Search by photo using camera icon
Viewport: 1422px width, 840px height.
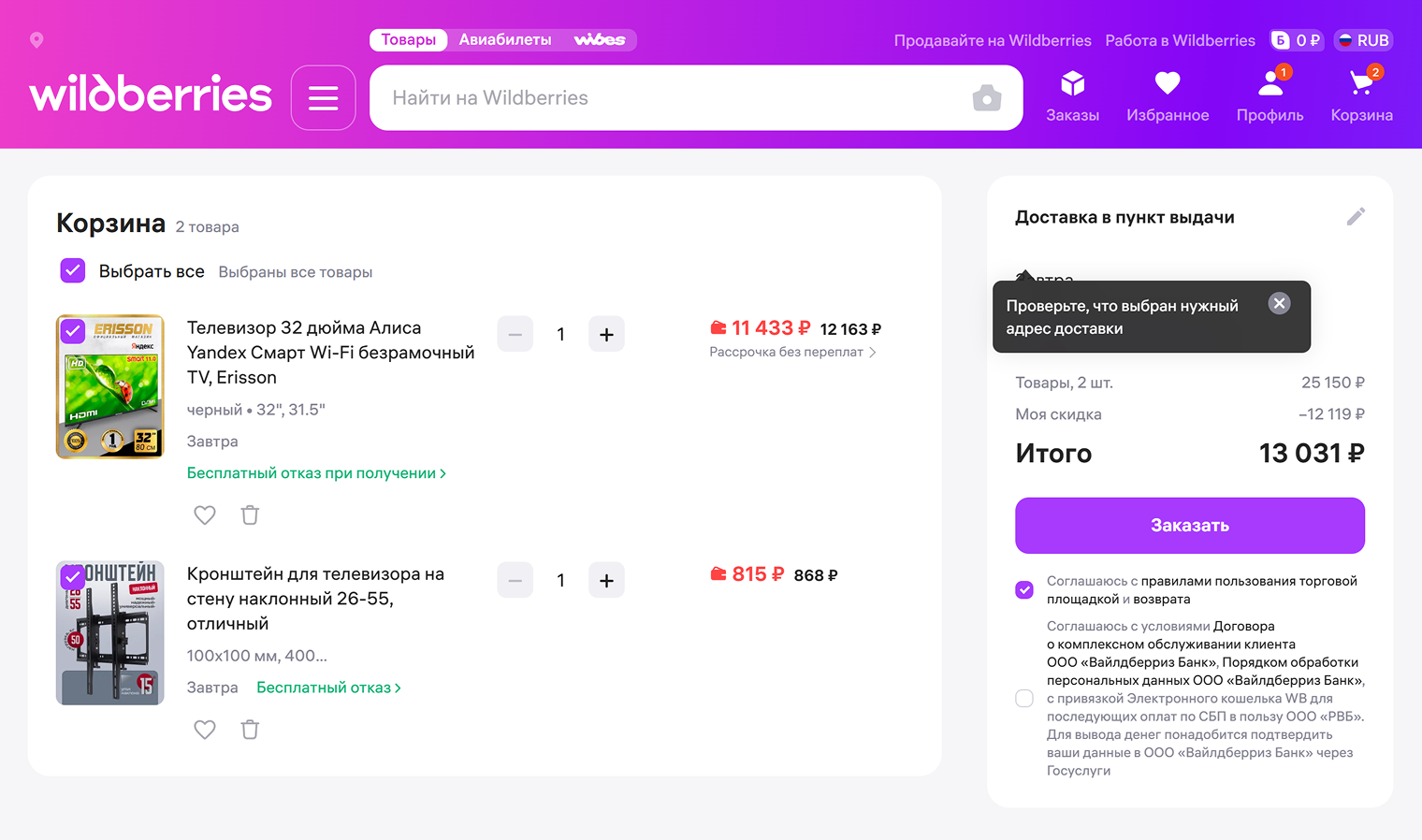click(986, 97)
